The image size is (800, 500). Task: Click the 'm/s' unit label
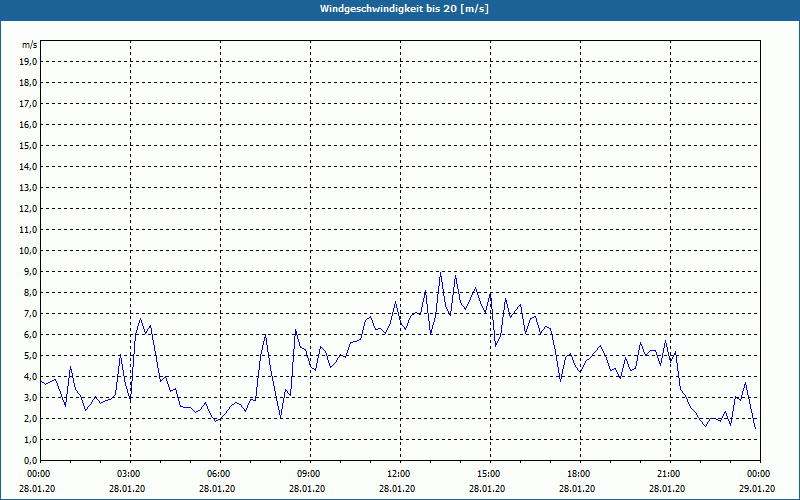click(30, 45)
